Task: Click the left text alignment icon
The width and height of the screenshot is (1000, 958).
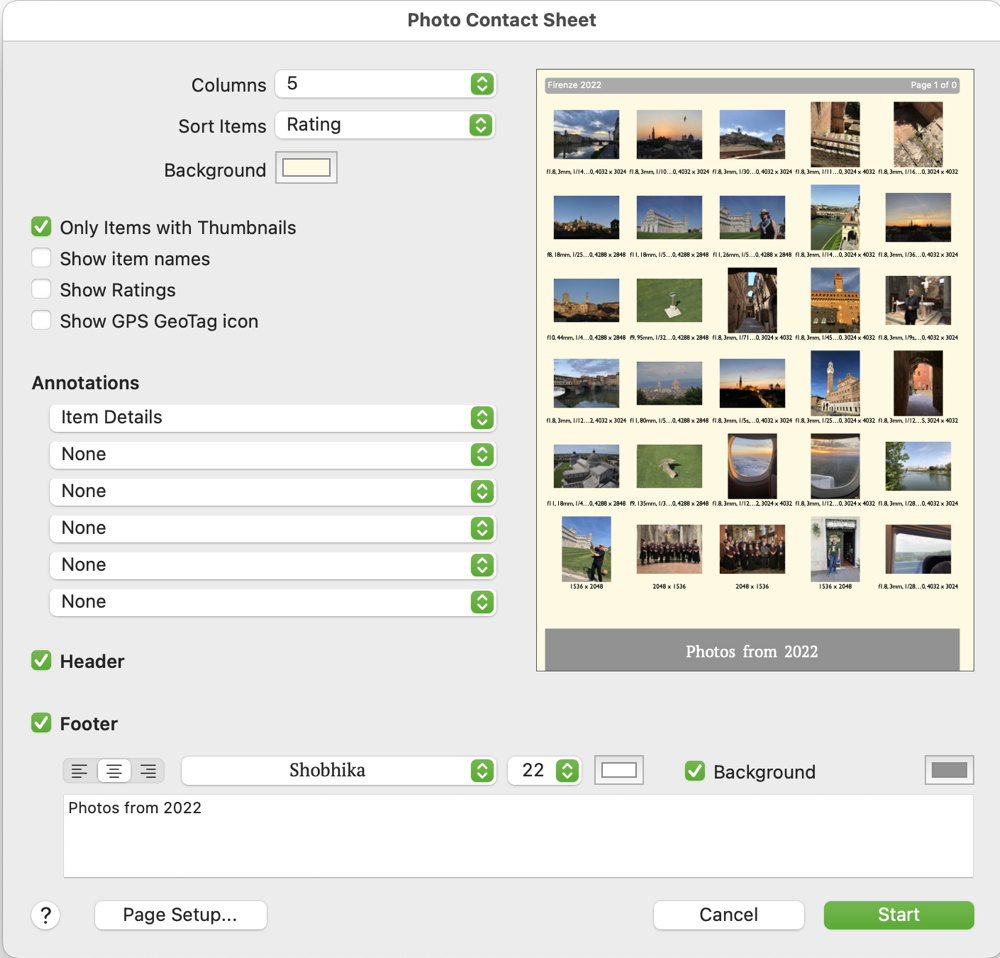Action: coord(80,771)
